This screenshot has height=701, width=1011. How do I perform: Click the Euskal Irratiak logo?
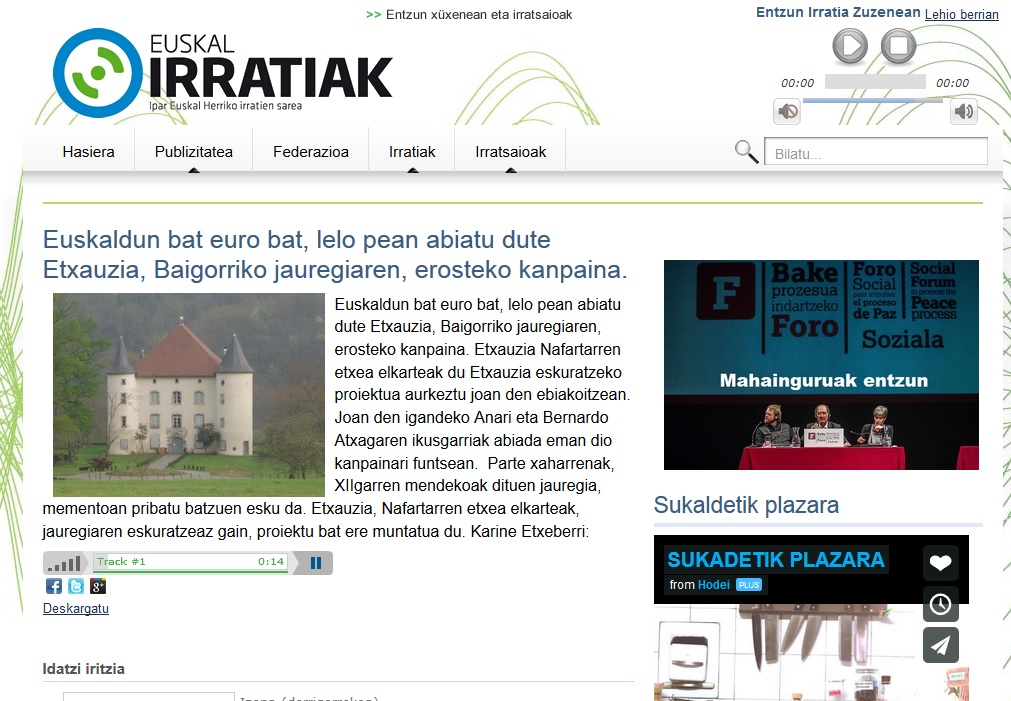(x=222, y=73)
